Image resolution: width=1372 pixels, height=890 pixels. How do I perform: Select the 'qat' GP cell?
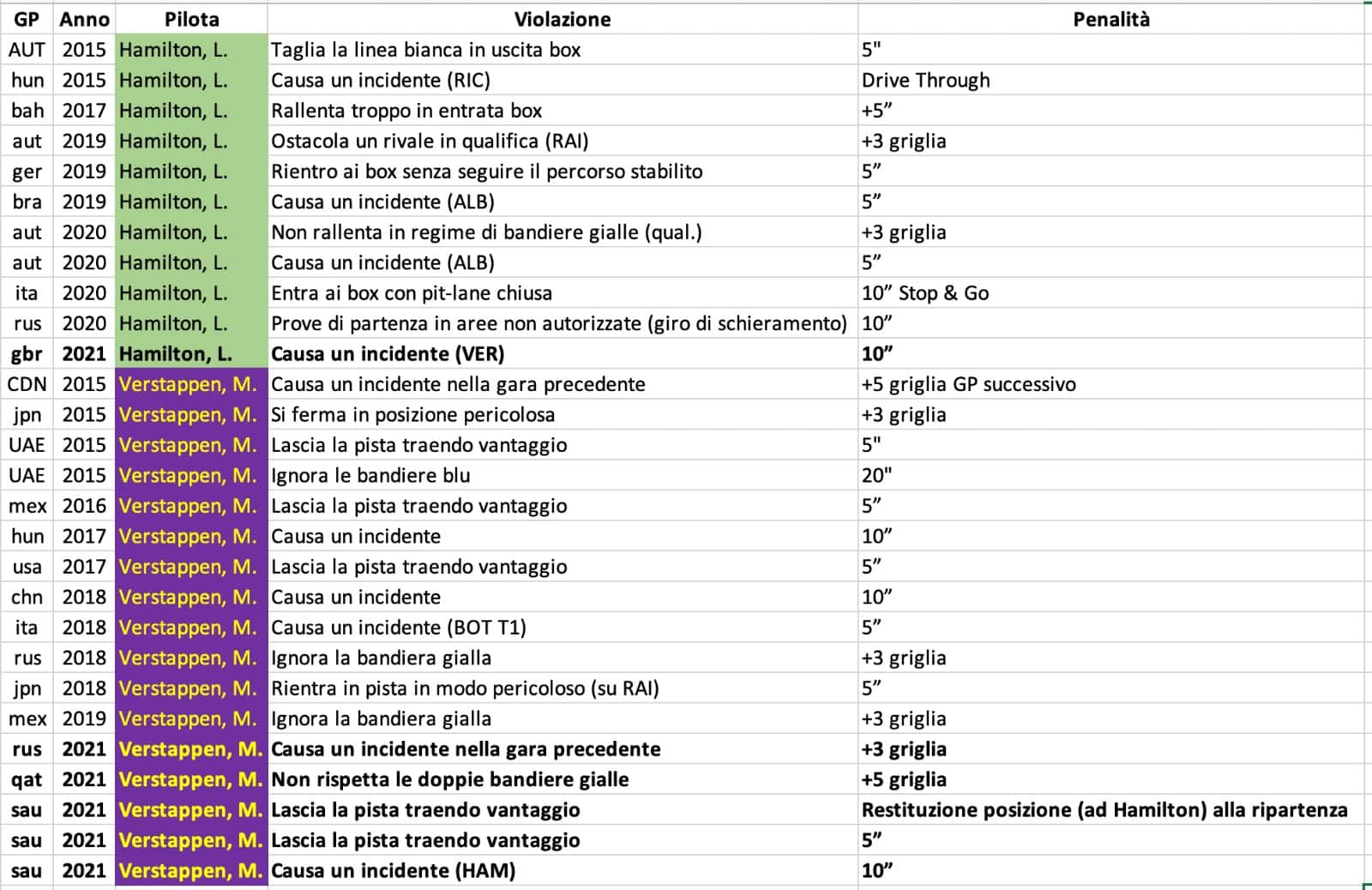[27, 779]
